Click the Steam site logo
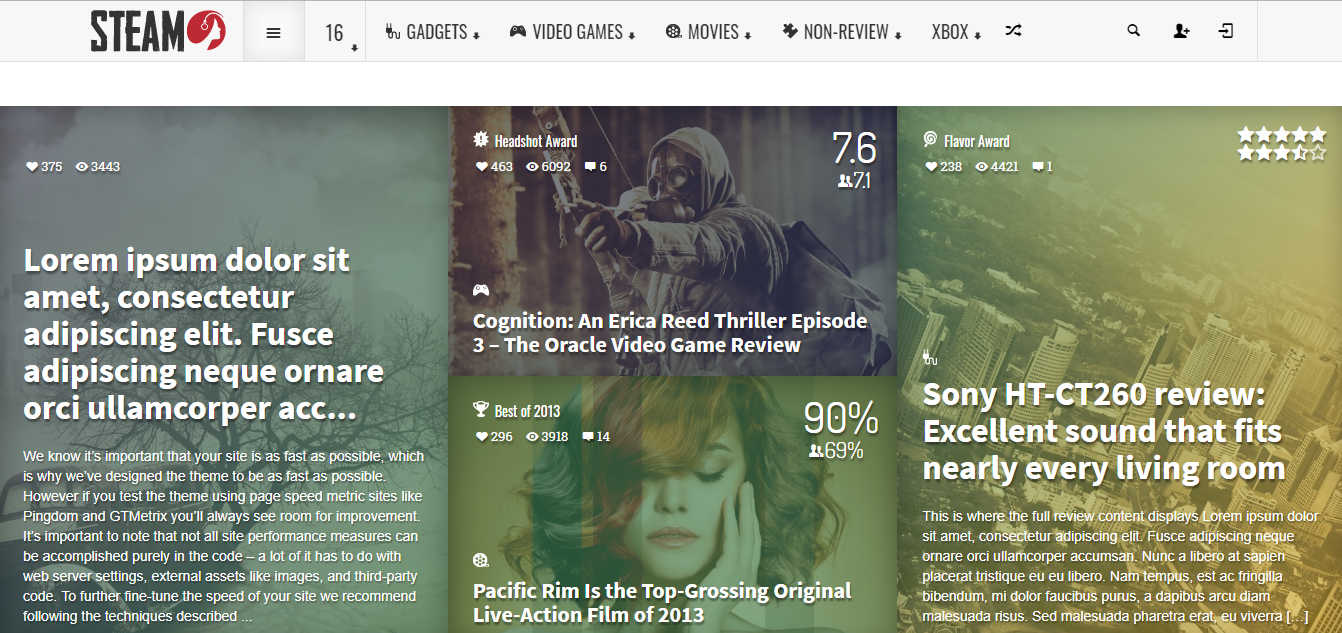 (x=158, y=31)
